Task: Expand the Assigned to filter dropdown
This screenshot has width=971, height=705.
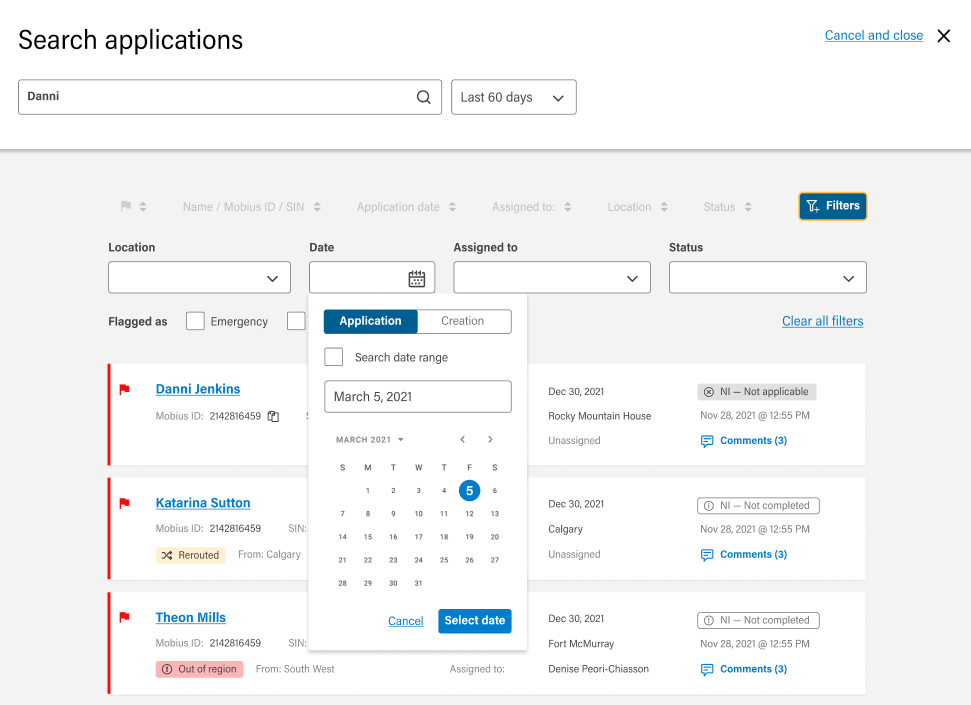Action: click(552, 278)
